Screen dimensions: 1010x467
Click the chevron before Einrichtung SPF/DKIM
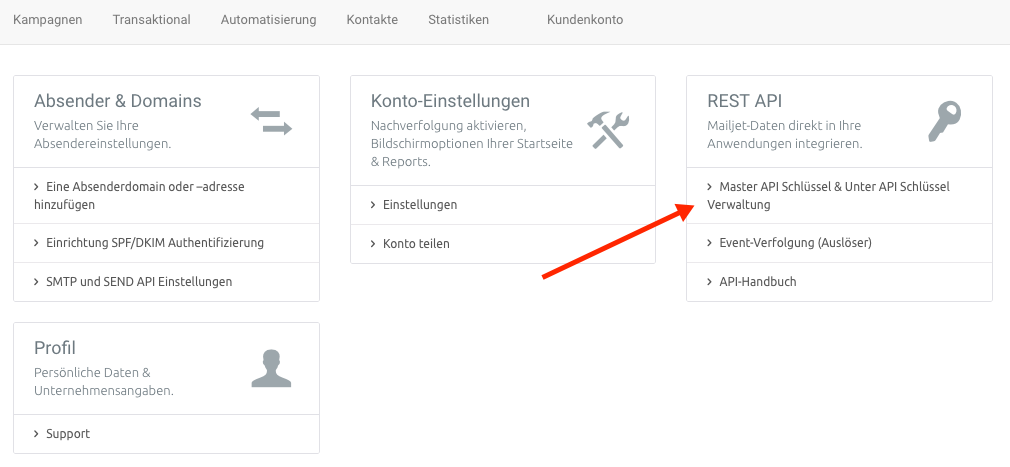click(x=37, y=243)
